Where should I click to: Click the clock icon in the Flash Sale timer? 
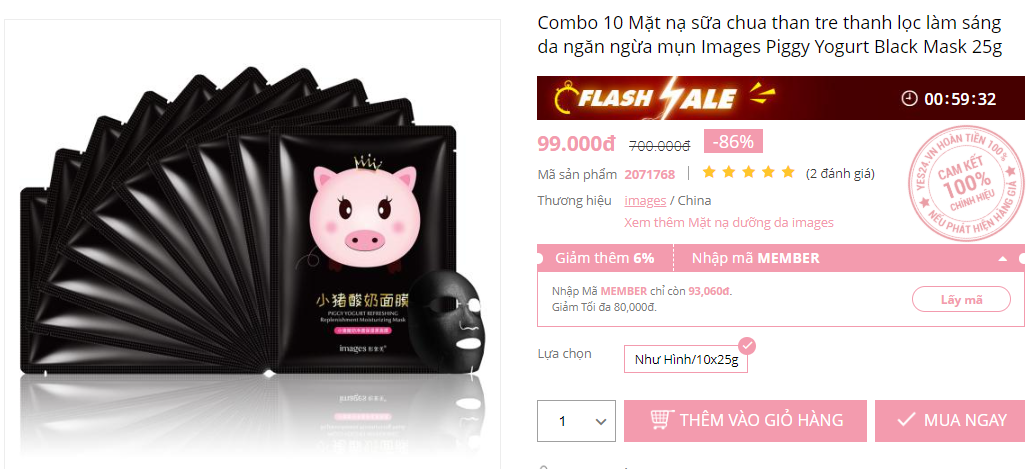coord(909,99)
